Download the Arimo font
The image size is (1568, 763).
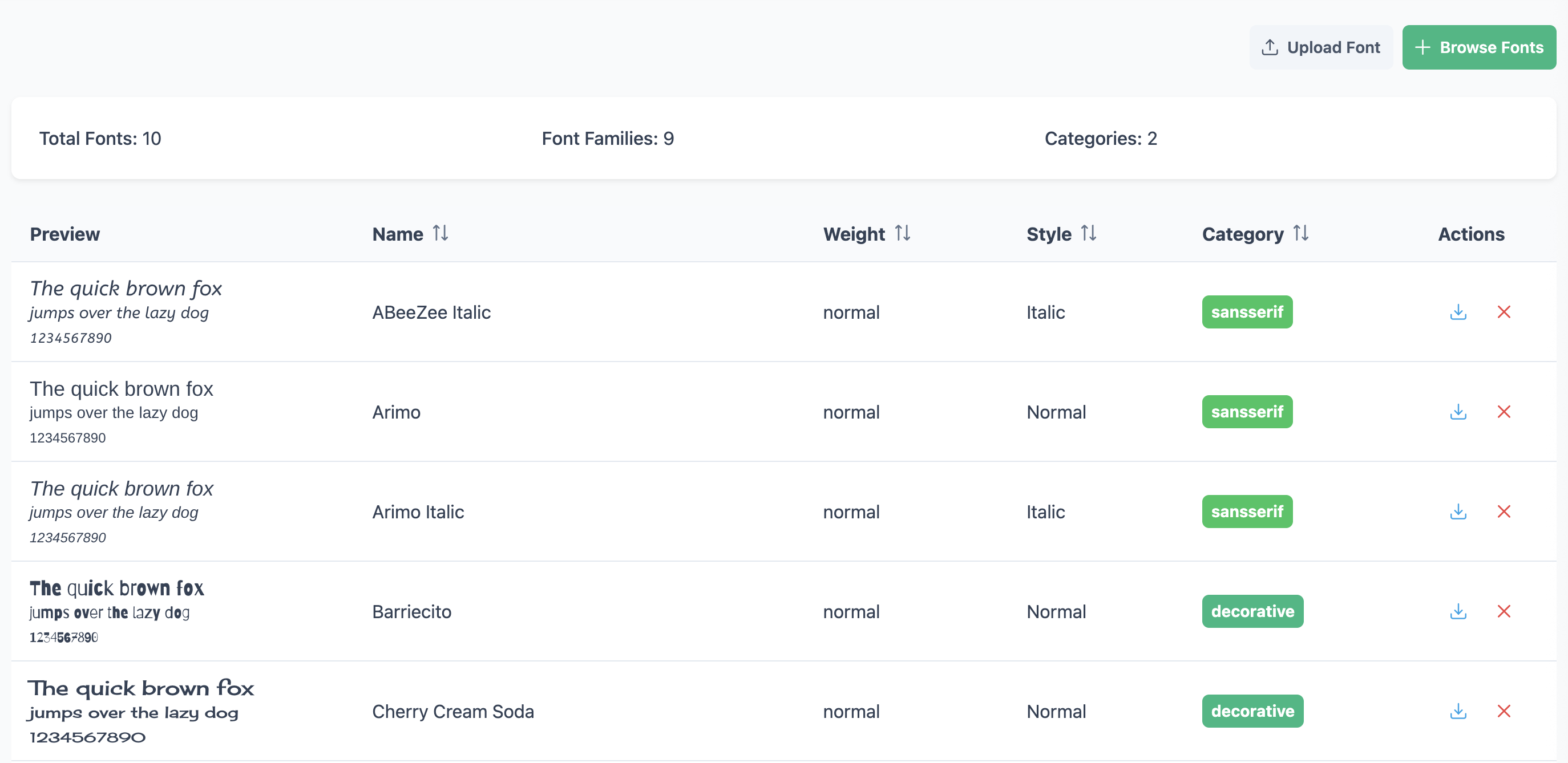1458,412
